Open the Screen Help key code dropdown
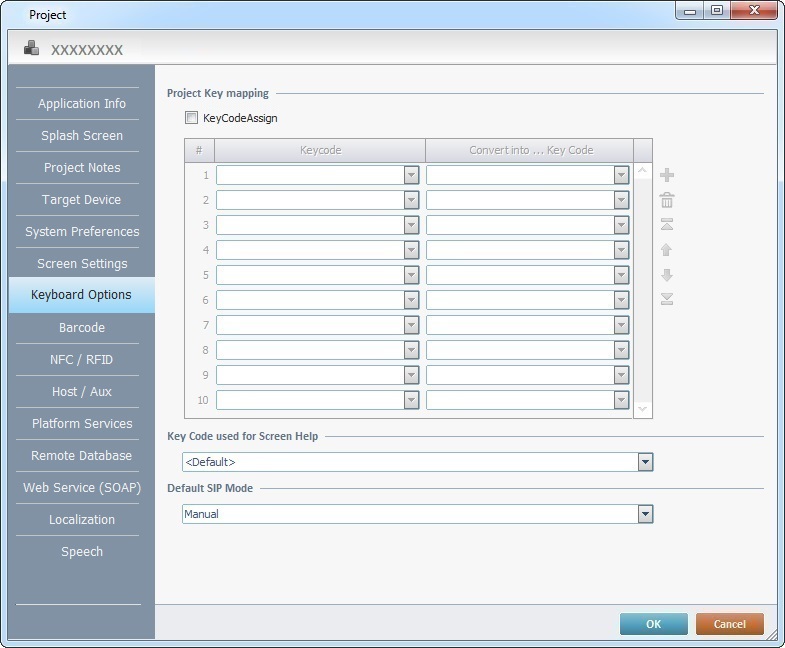The width and height of the screenshot is (785, 648). [x=645, y=462]
